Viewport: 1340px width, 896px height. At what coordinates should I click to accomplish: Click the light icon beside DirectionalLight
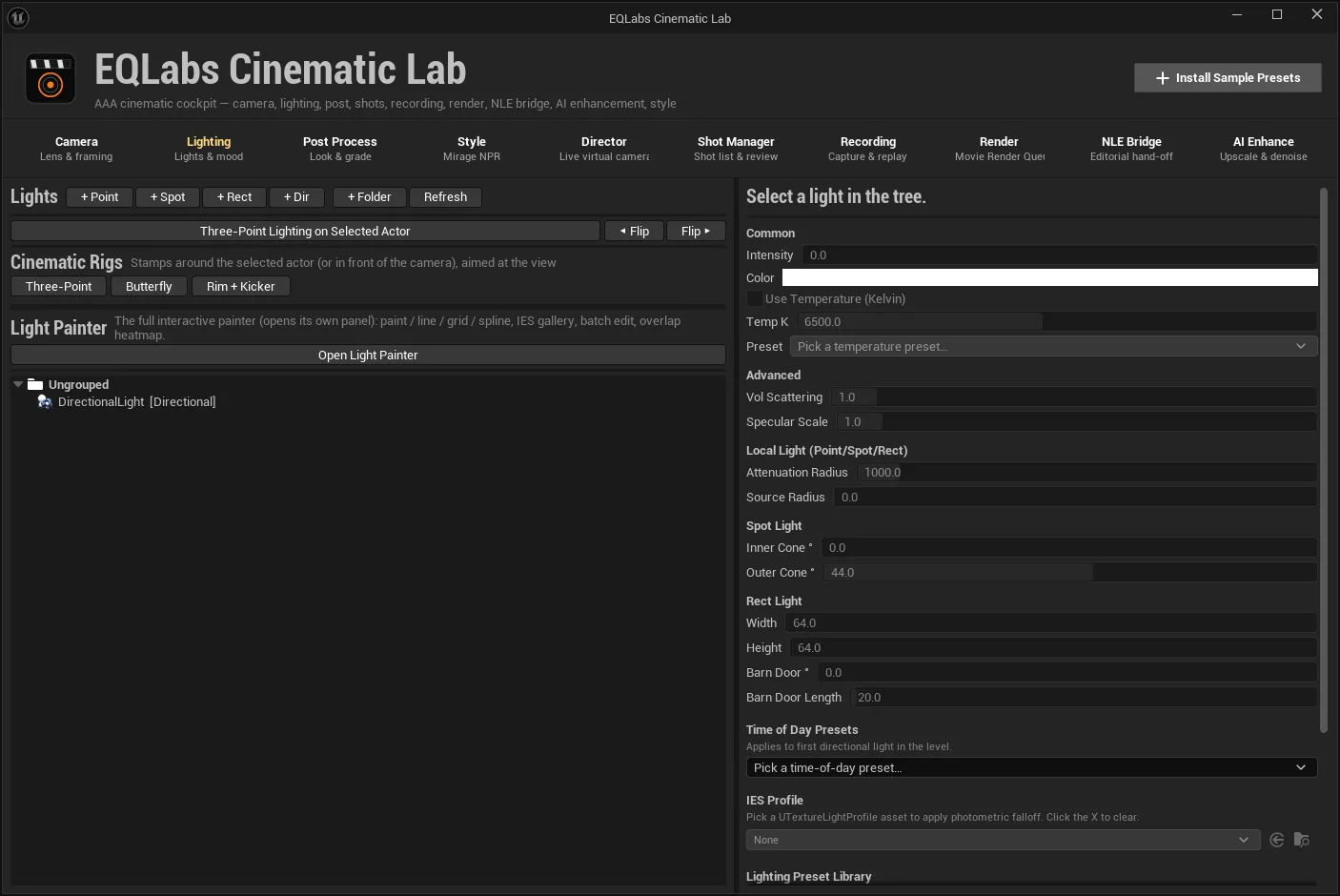(45, 402)
